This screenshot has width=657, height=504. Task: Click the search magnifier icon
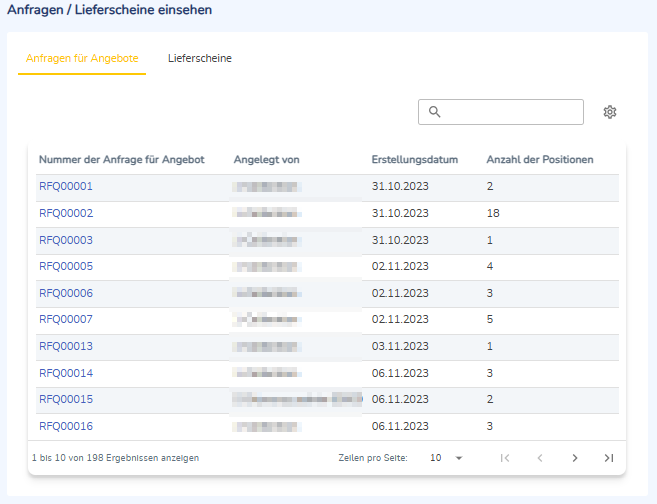point(435,112)
